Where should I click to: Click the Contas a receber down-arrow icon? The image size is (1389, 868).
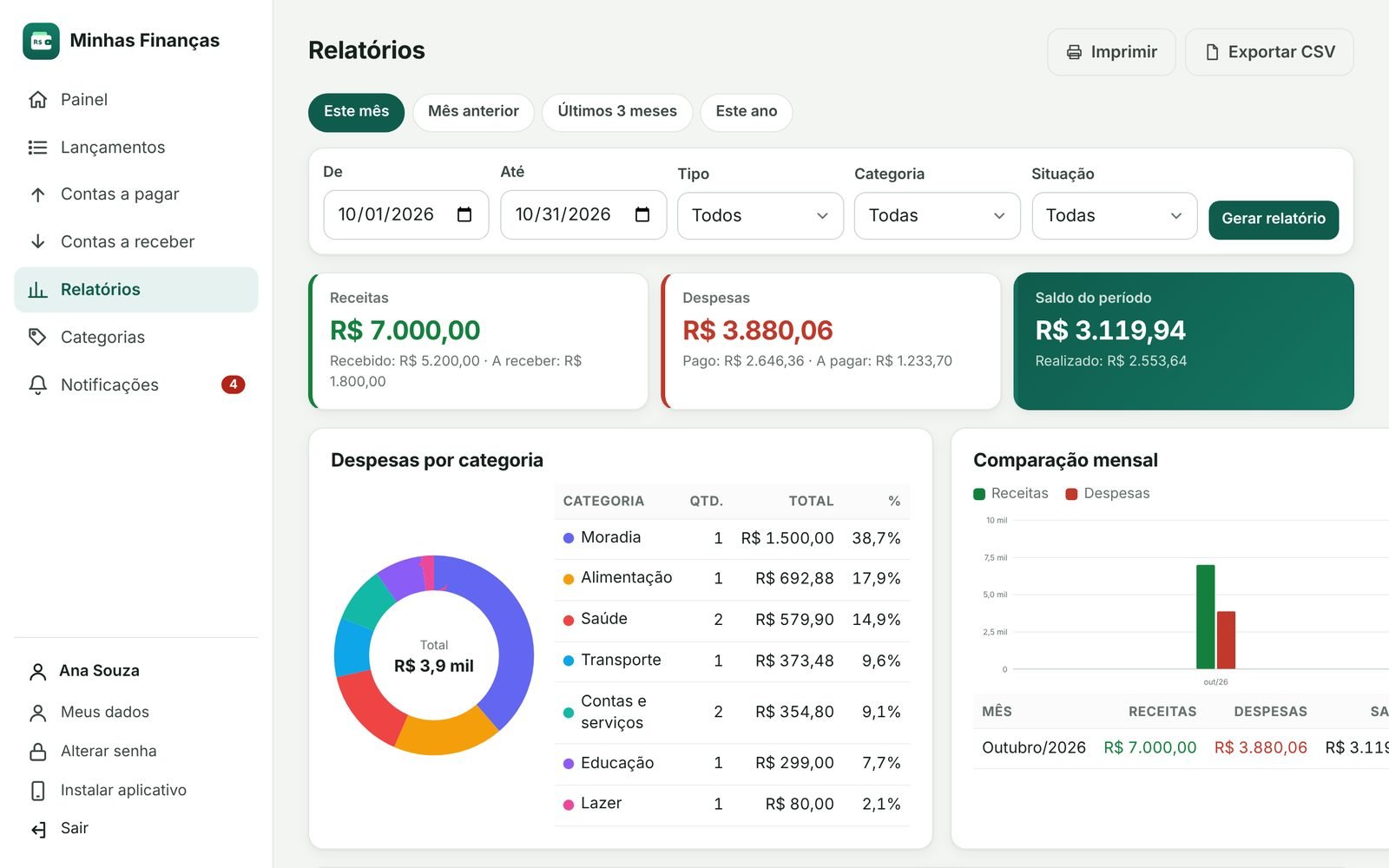pyautogui.click(x=37, y=241)
